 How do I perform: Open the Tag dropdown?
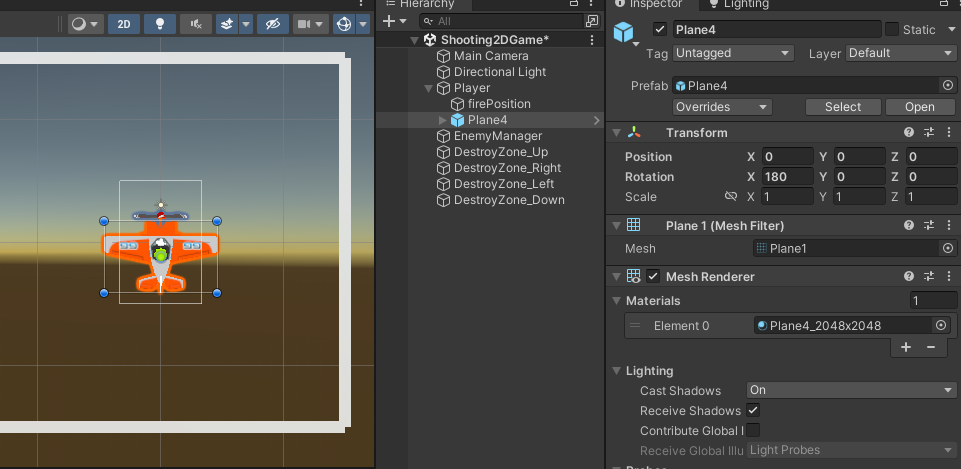click(733, 53)
